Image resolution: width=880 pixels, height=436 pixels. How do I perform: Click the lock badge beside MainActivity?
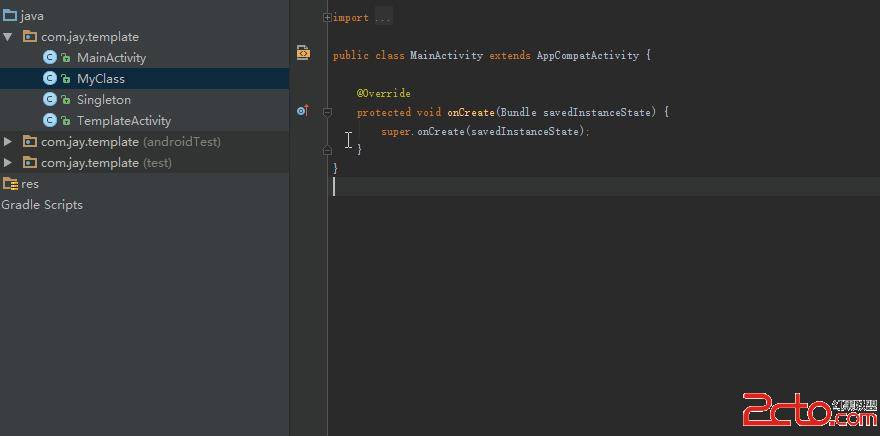[x=66, y=58]
